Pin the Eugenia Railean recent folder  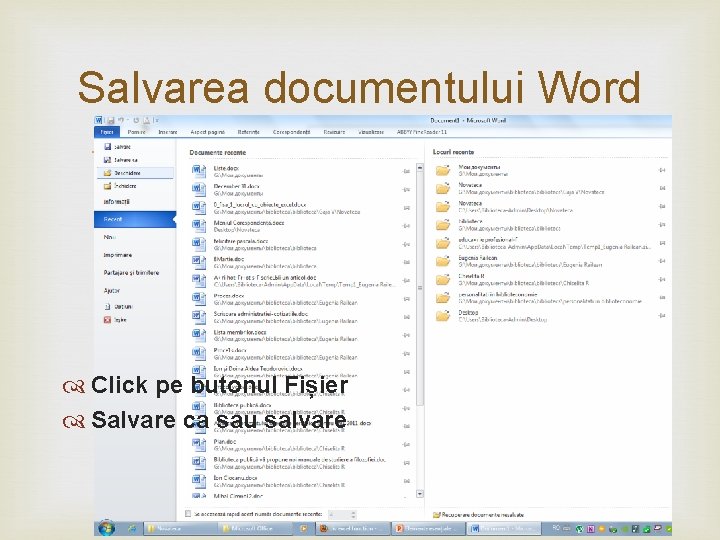(662, 261)
